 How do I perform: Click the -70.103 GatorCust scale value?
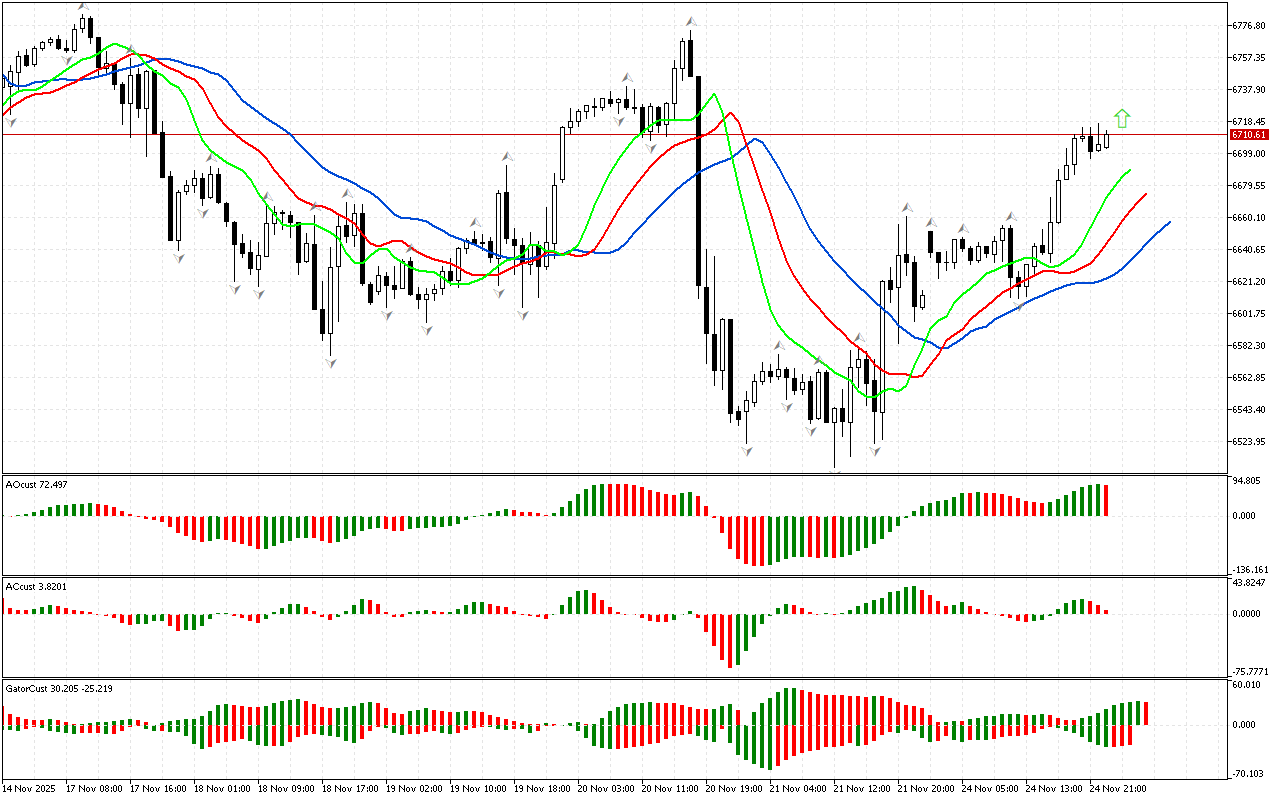click(x=1246, y=772)
